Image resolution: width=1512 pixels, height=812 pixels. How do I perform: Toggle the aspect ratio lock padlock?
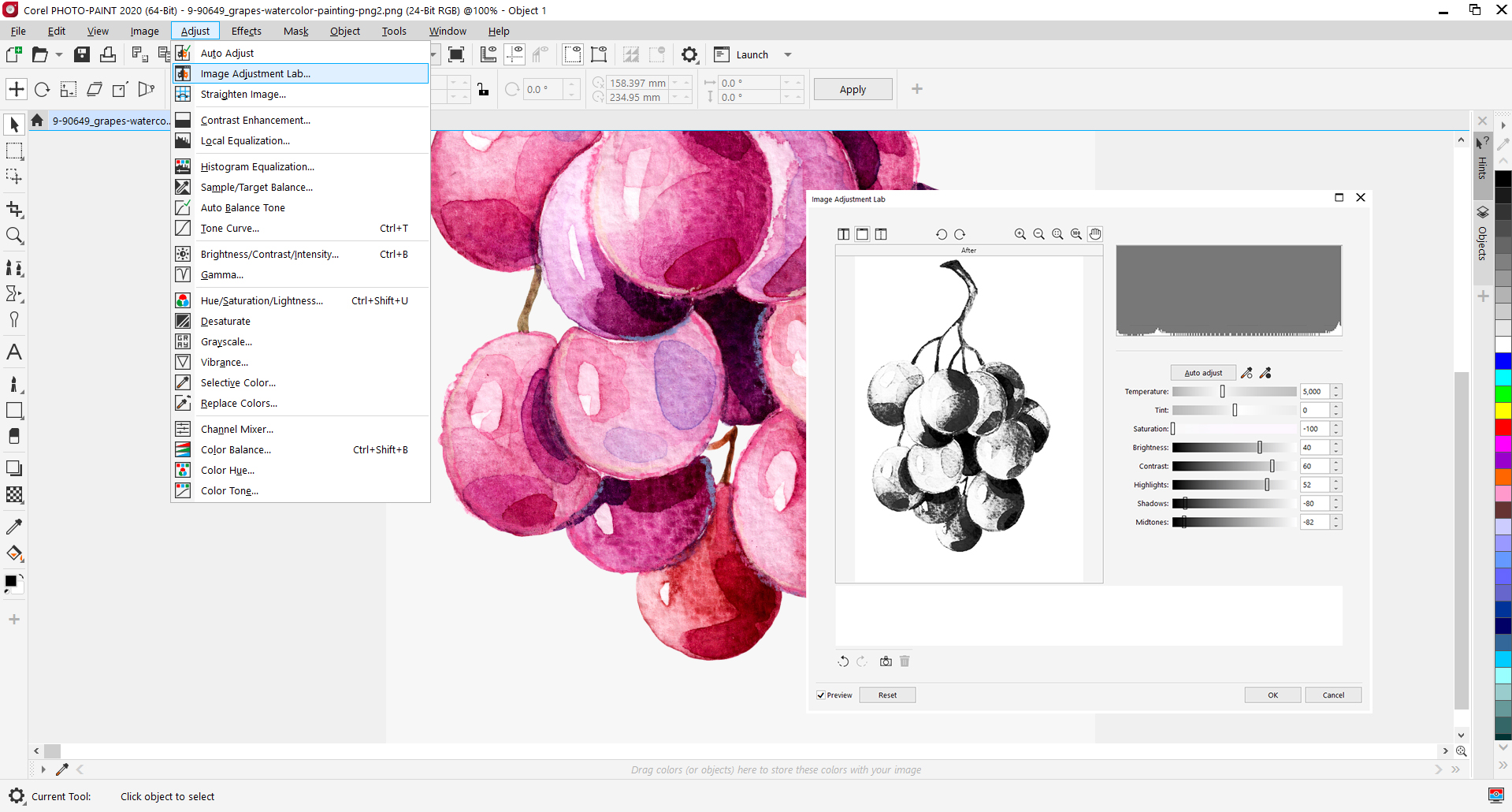tap(482, 89)
